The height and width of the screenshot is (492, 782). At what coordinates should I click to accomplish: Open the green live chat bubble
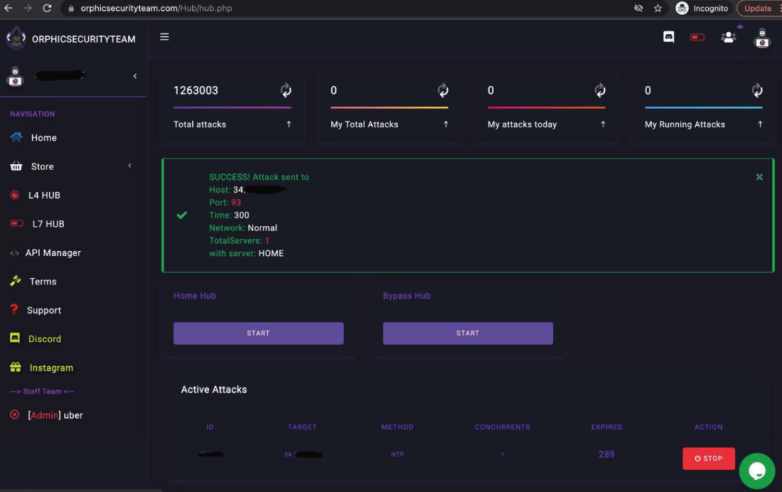757,470
